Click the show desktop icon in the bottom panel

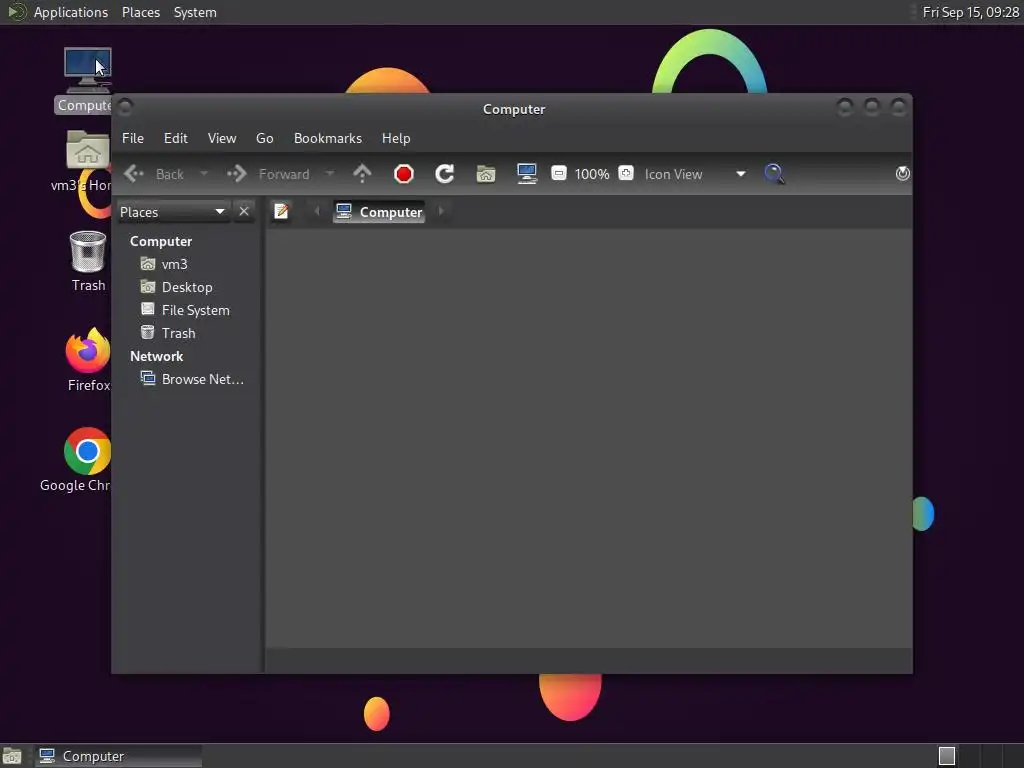[x=12, y=756]
